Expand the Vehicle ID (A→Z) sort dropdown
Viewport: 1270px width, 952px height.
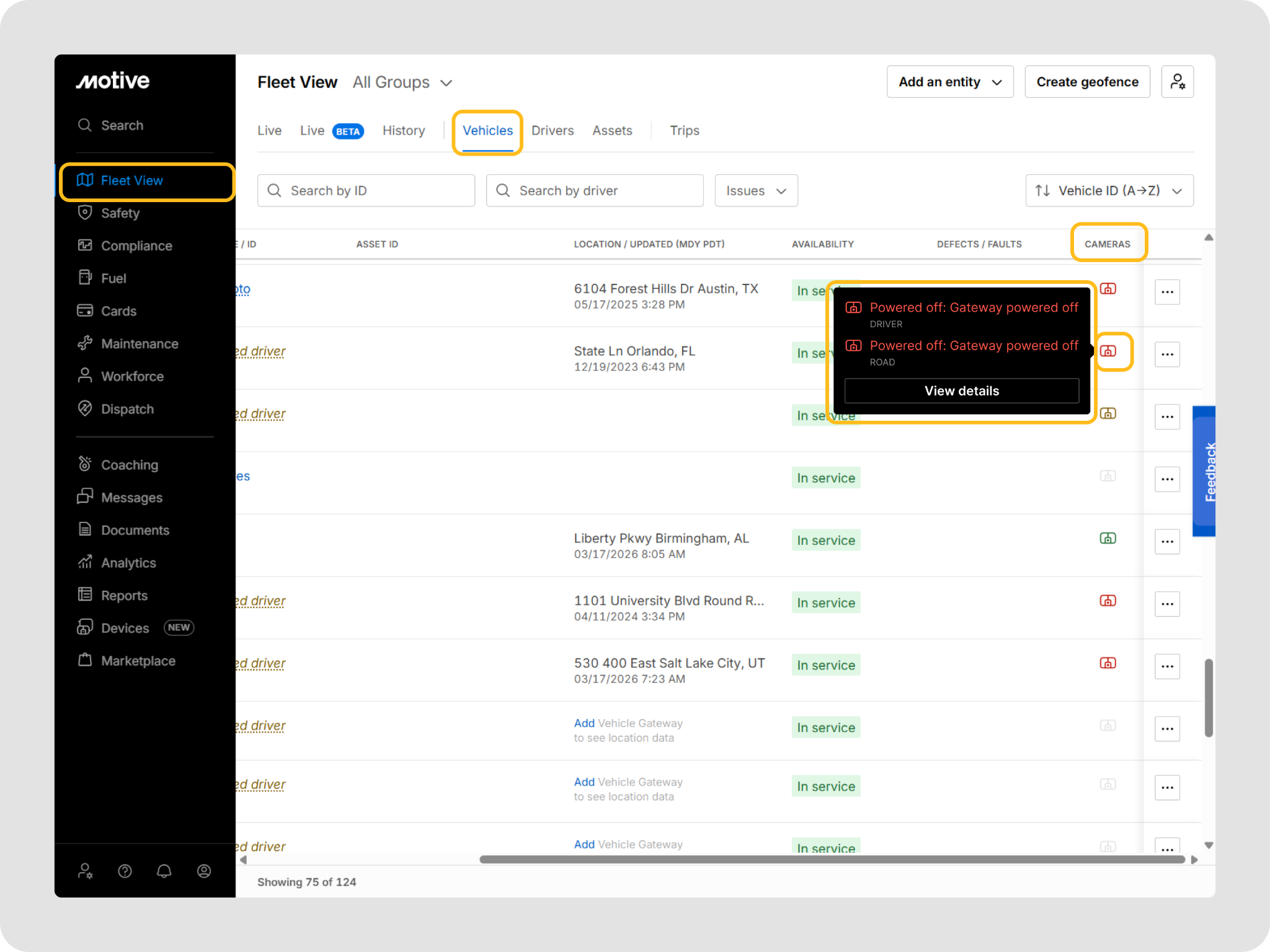pyautogui.click(x=1109, y=191)
